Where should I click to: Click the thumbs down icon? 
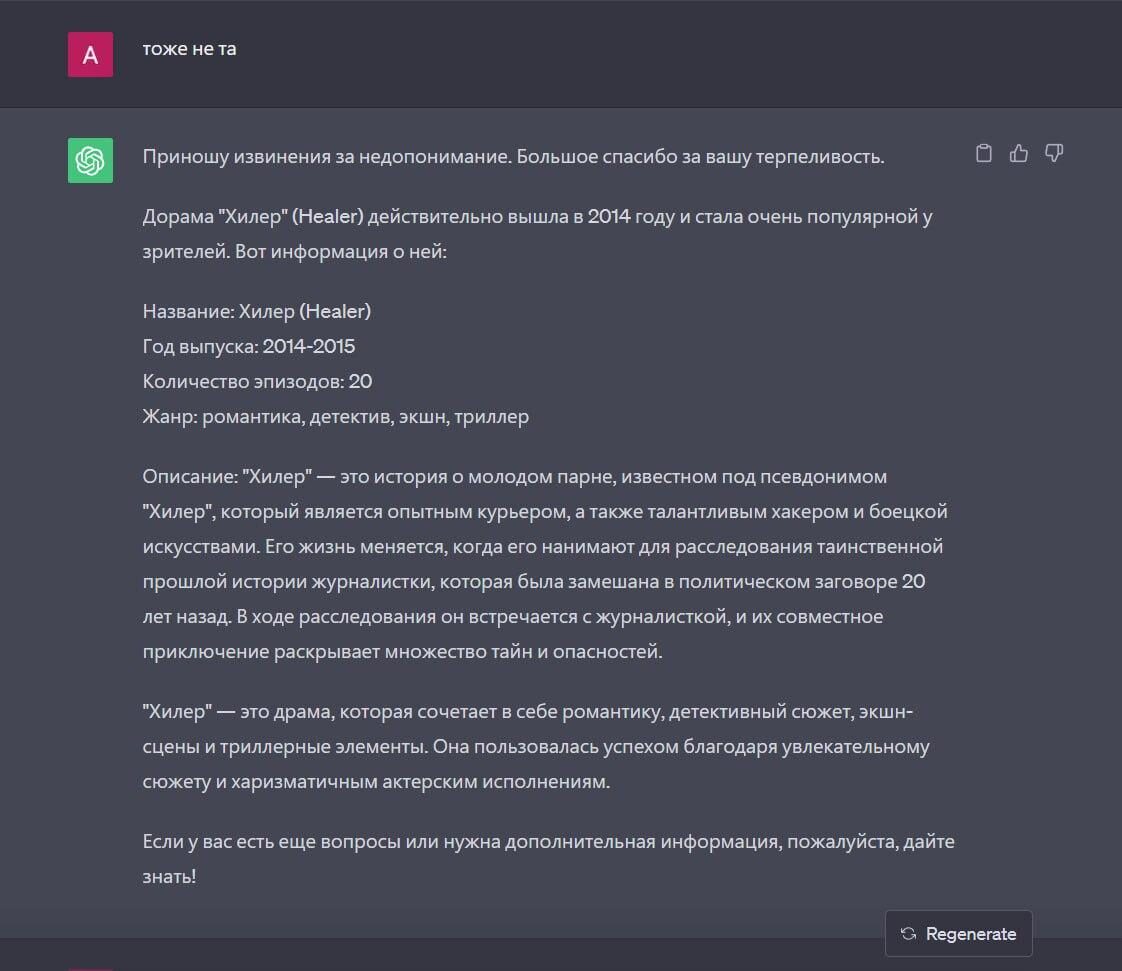point(1053,153)
